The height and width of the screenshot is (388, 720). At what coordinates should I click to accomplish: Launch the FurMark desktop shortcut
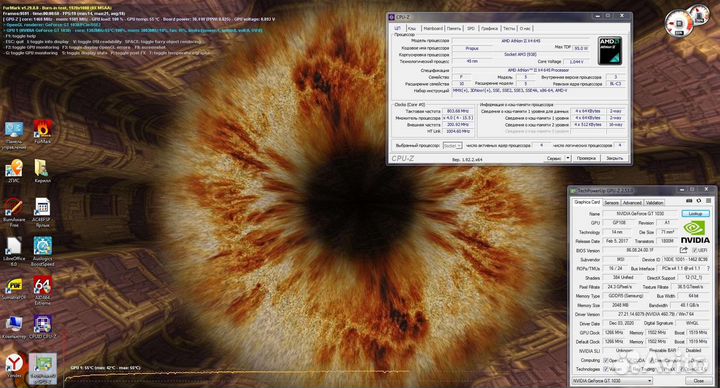[x=43, y=131]
